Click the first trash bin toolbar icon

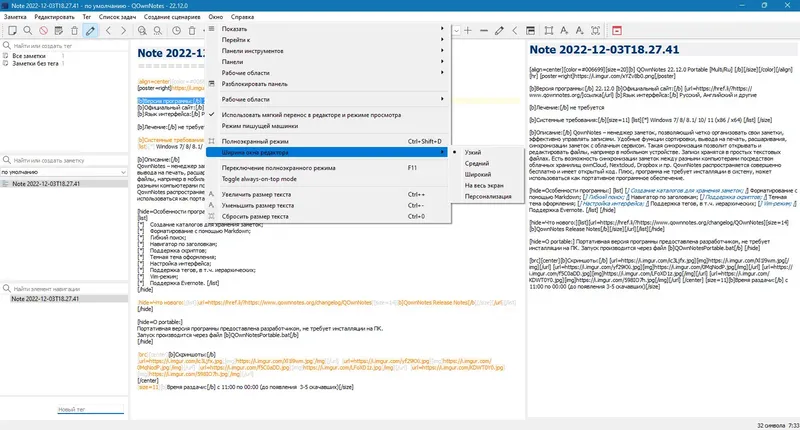74,31
